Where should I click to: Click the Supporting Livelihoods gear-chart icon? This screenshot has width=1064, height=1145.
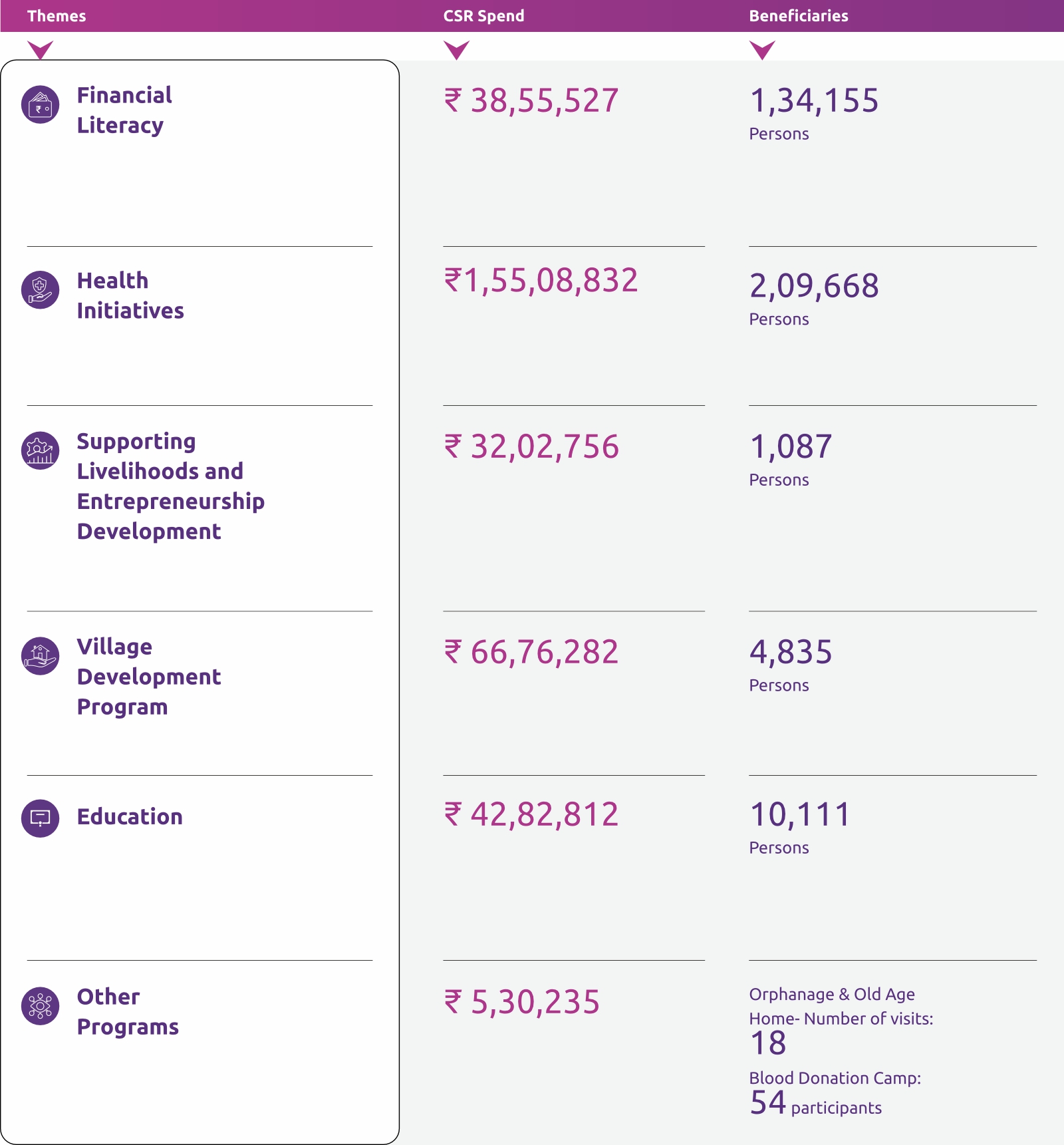[41, 450]
